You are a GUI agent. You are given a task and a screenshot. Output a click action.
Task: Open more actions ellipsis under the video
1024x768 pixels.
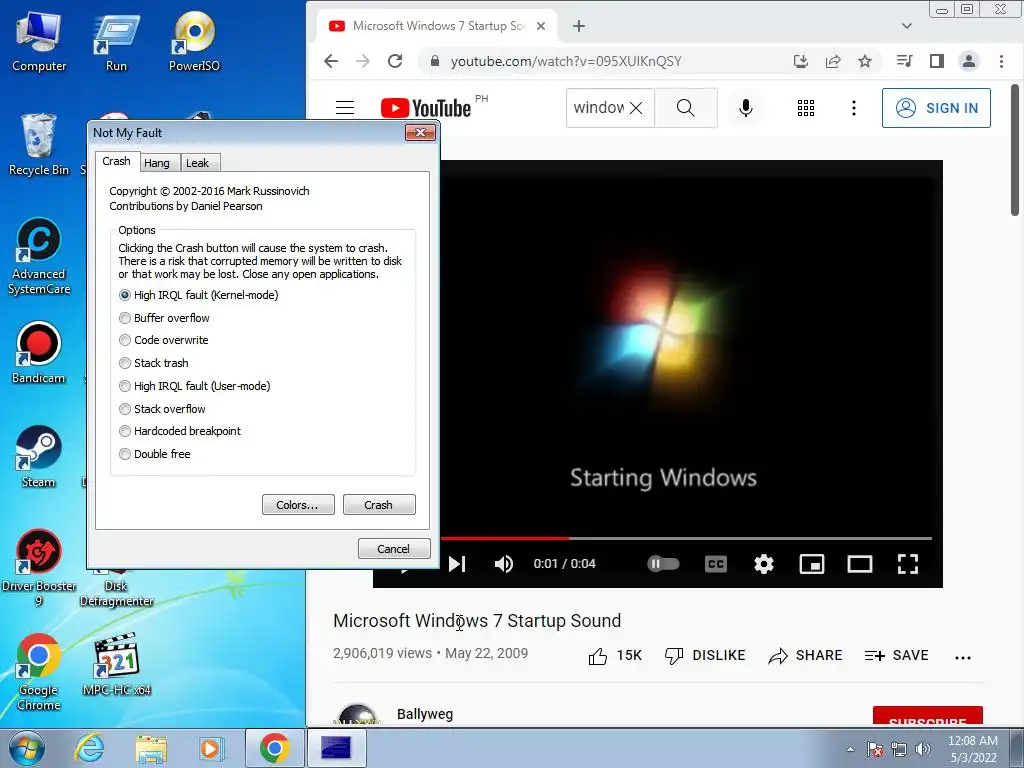coord(963,657)
